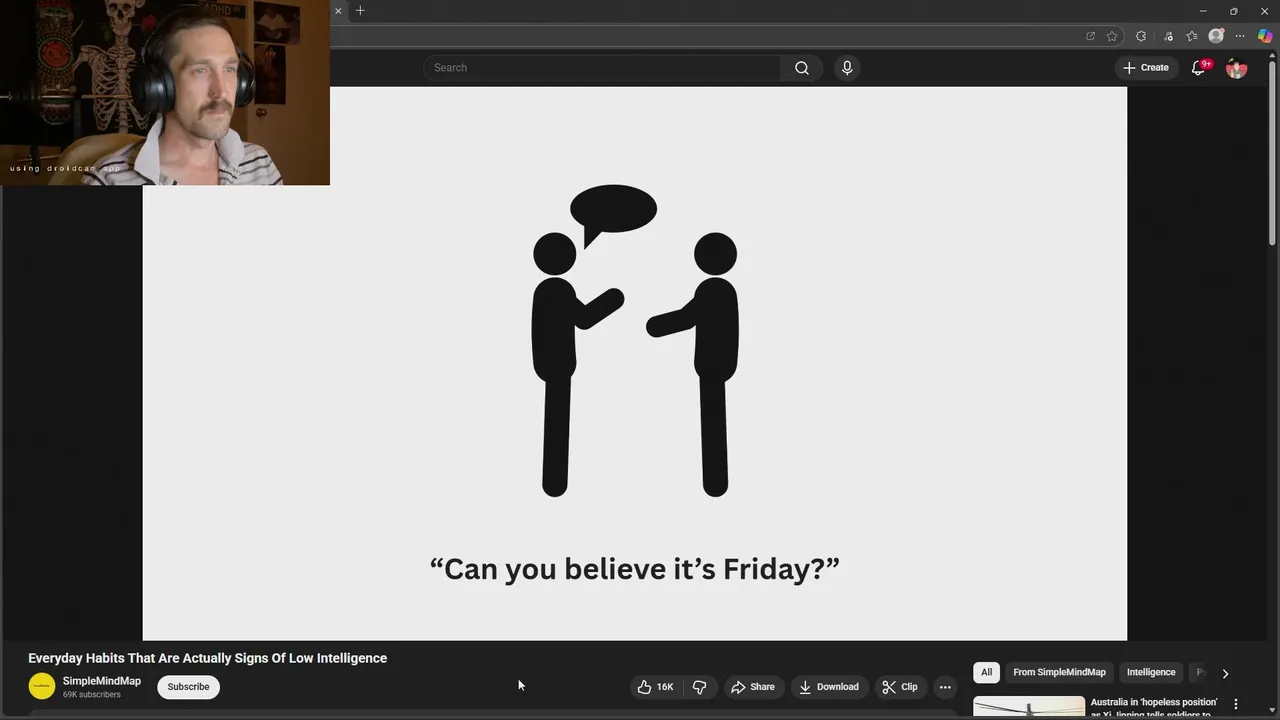Click the Share button
The width and height of the screenshot is (1280, 720).
[752, 687]
